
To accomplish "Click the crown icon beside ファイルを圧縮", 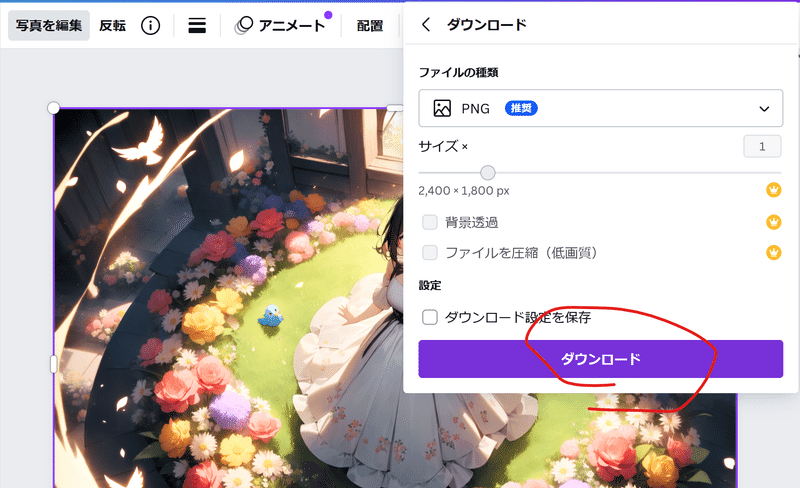I will [773, 253].
